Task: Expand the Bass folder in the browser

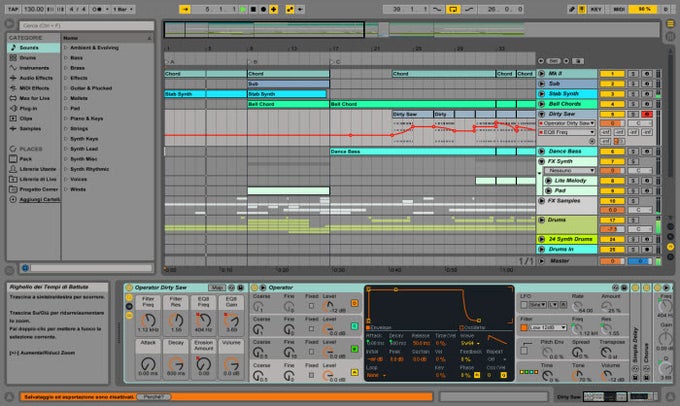Action: (x=66, y=57)
